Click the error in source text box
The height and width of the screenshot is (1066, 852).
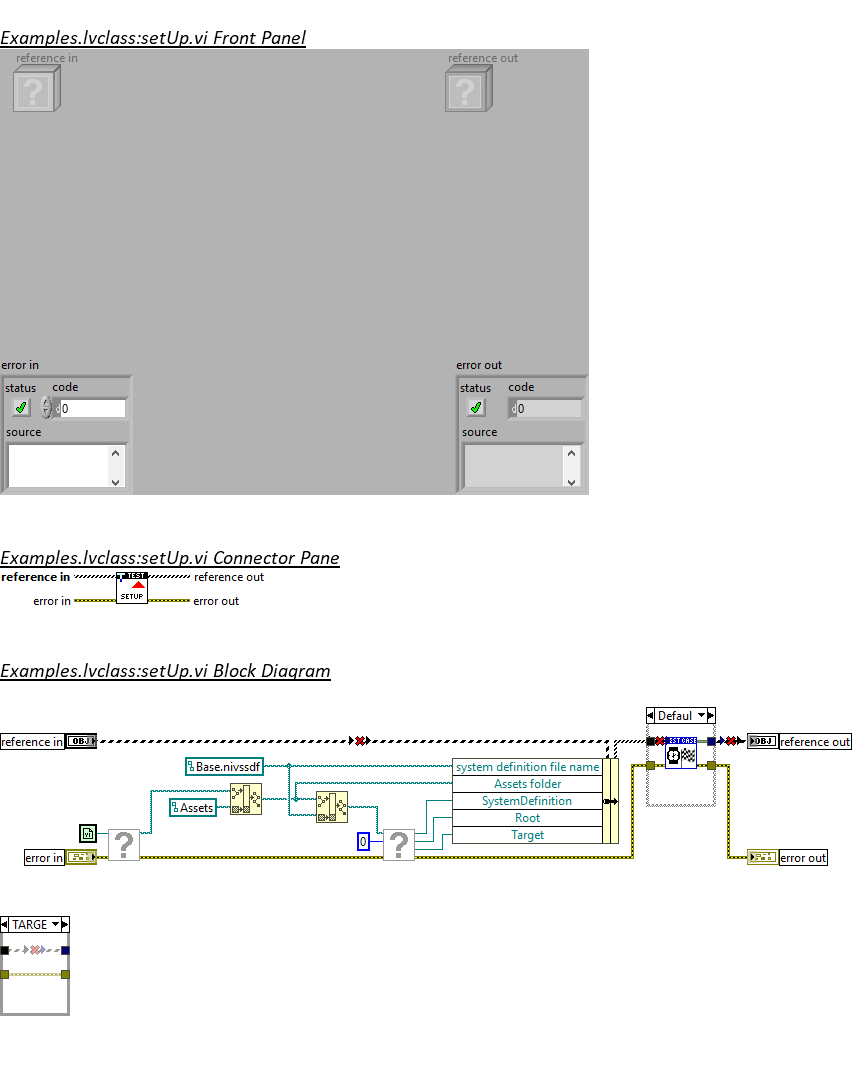click(x=58, y=466)
